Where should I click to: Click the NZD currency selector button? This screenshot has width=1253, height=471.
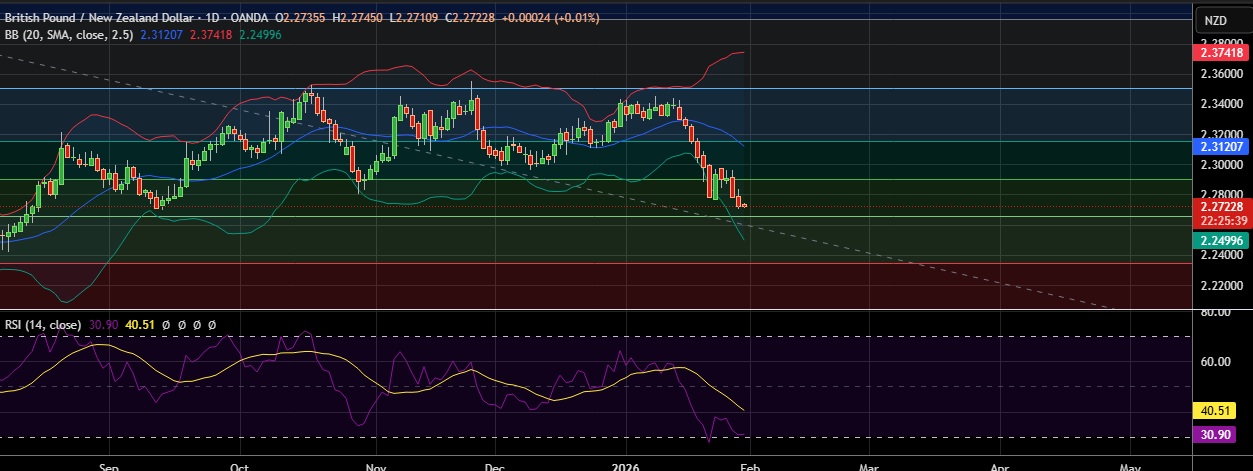(x=1215, y=20)
